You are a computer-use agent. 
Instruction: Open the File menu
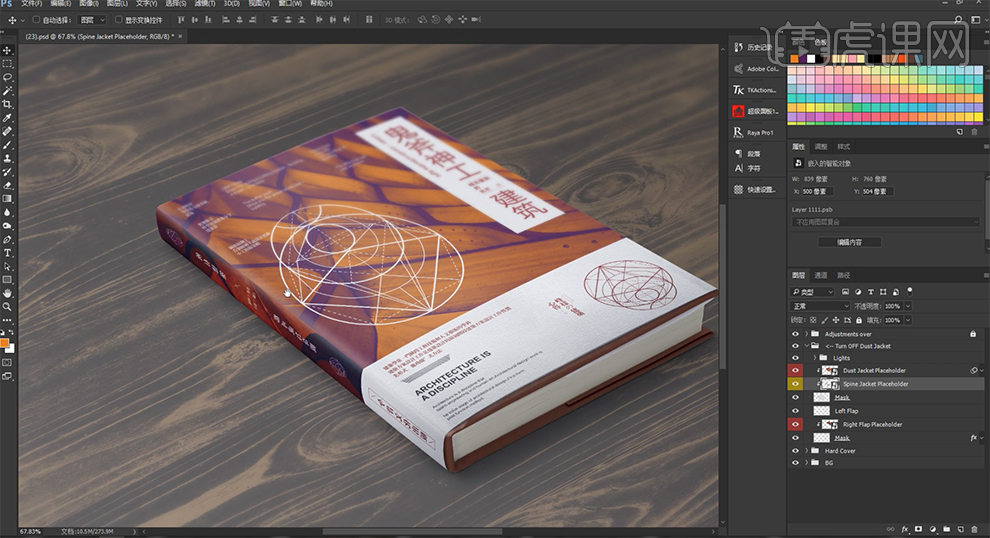click(32, 3)
